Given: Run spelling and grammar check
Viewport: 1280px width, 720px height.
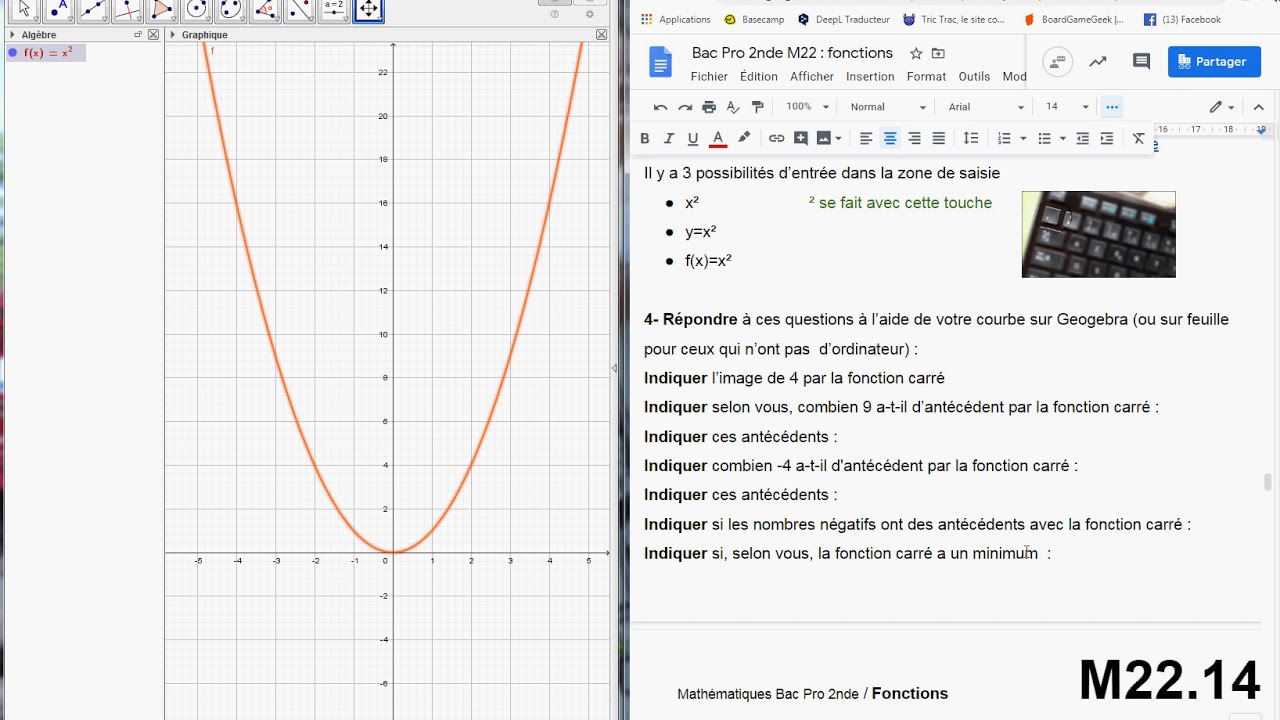Looking at the screenshot, I should click(733, 107).
